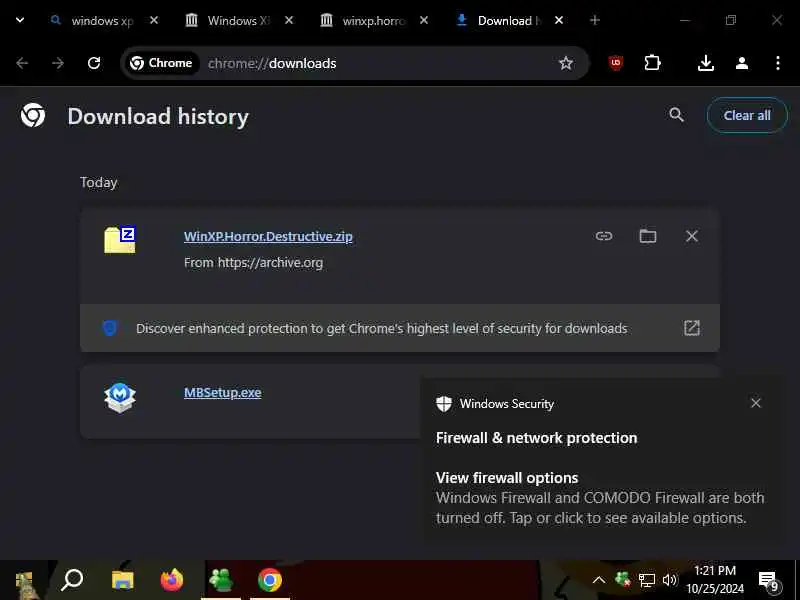The image size is (800, 600).
Task: Click the Malwarebytes MBSetup installer icon
Action: pos(120,397)
